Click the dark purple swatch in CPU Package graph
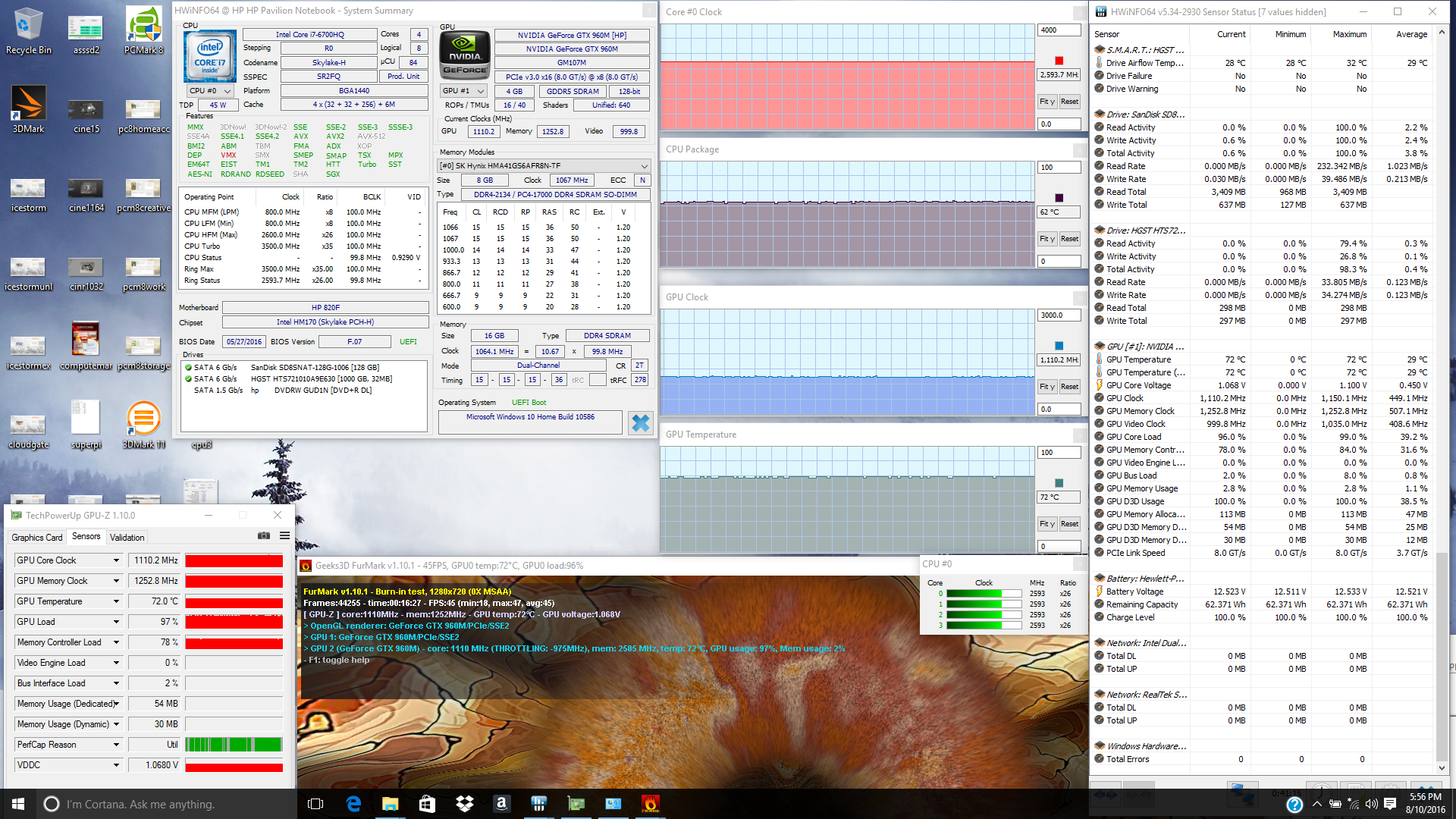Screen dimensions: 1456x819 point(1059,198)
